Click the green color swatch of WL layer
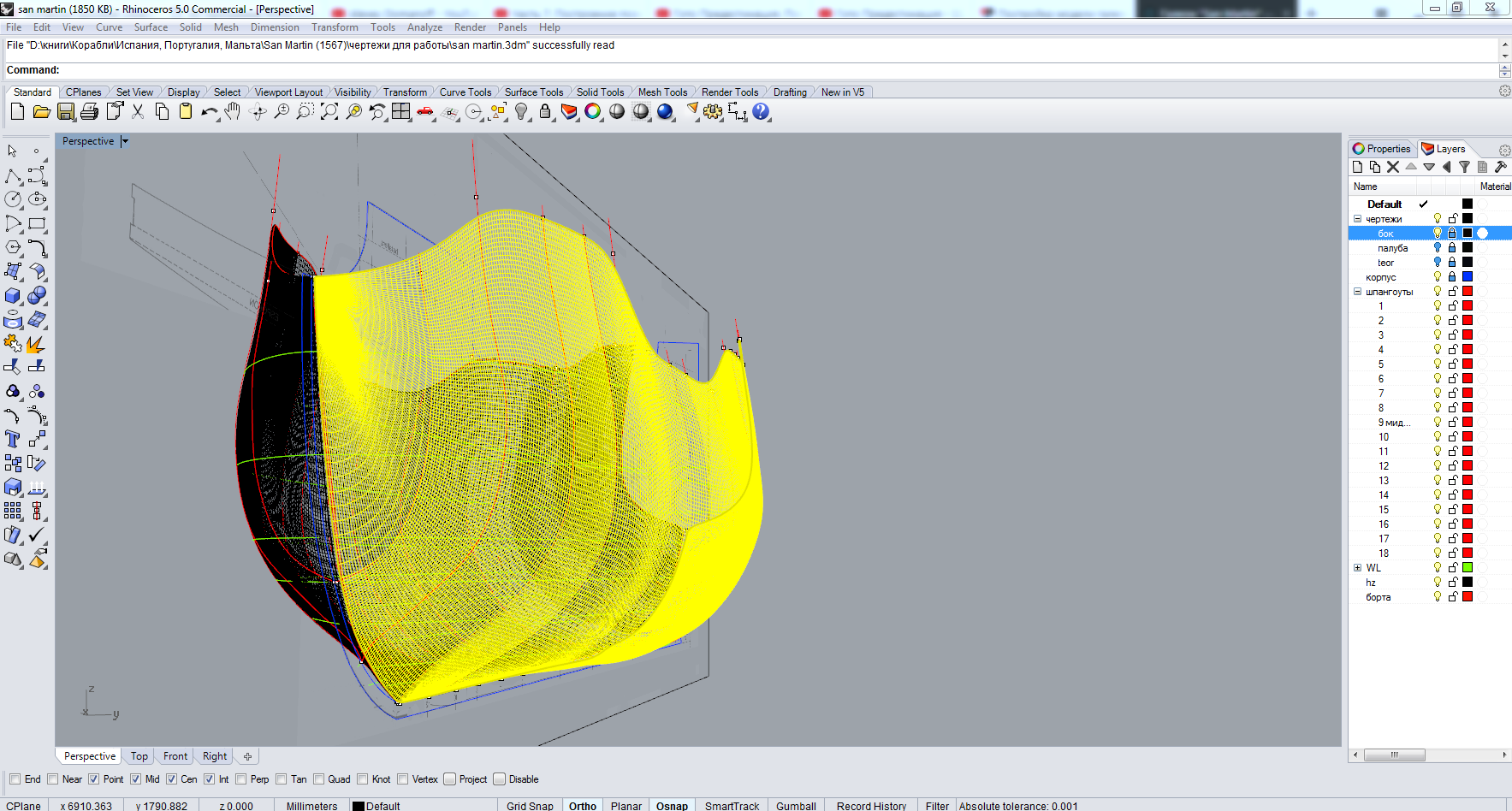Viewport: 1512px width, 811px height. click(1468, 568)
